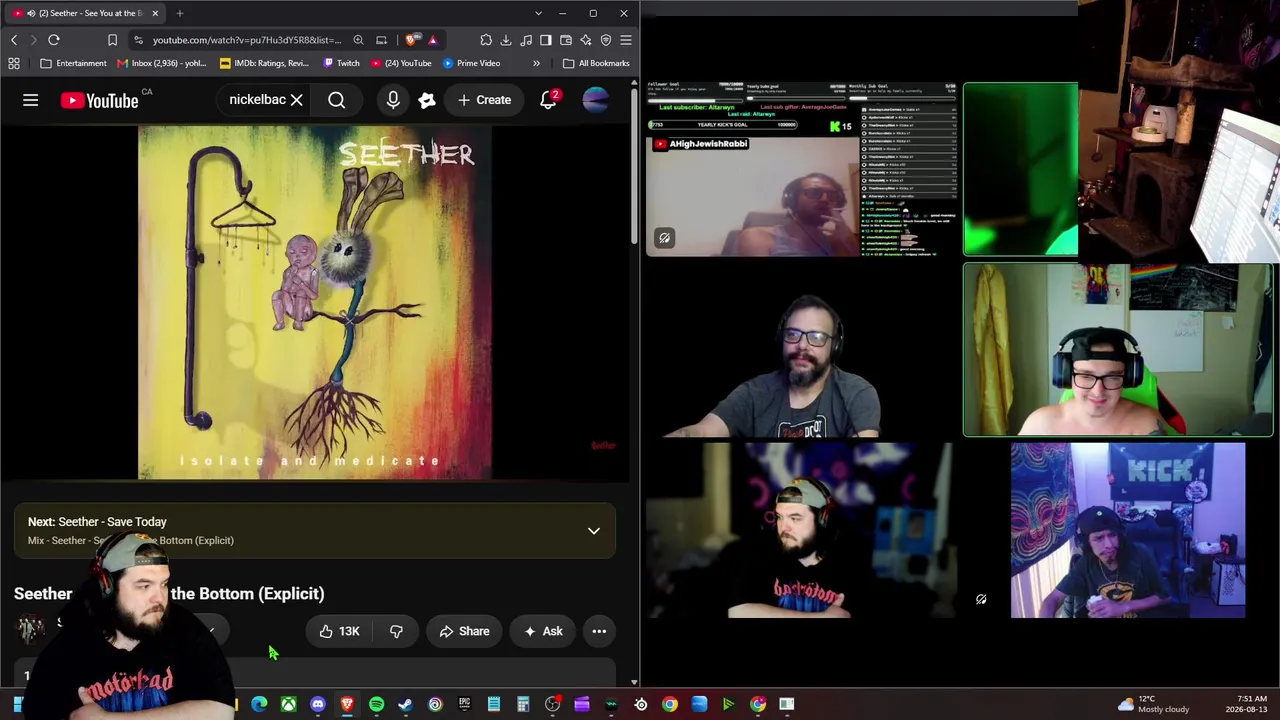The height and width of the screenshot is (720, 1280).
Task: Open the browser main hamburger menu
Action: click(626, 40)
